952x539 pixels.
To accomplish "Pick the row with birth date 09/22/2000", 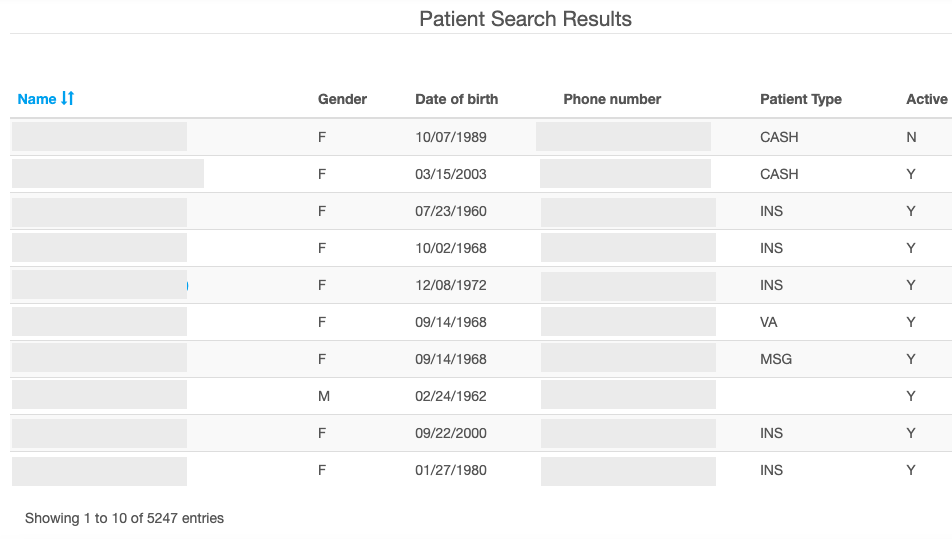I will click(451, 433).
